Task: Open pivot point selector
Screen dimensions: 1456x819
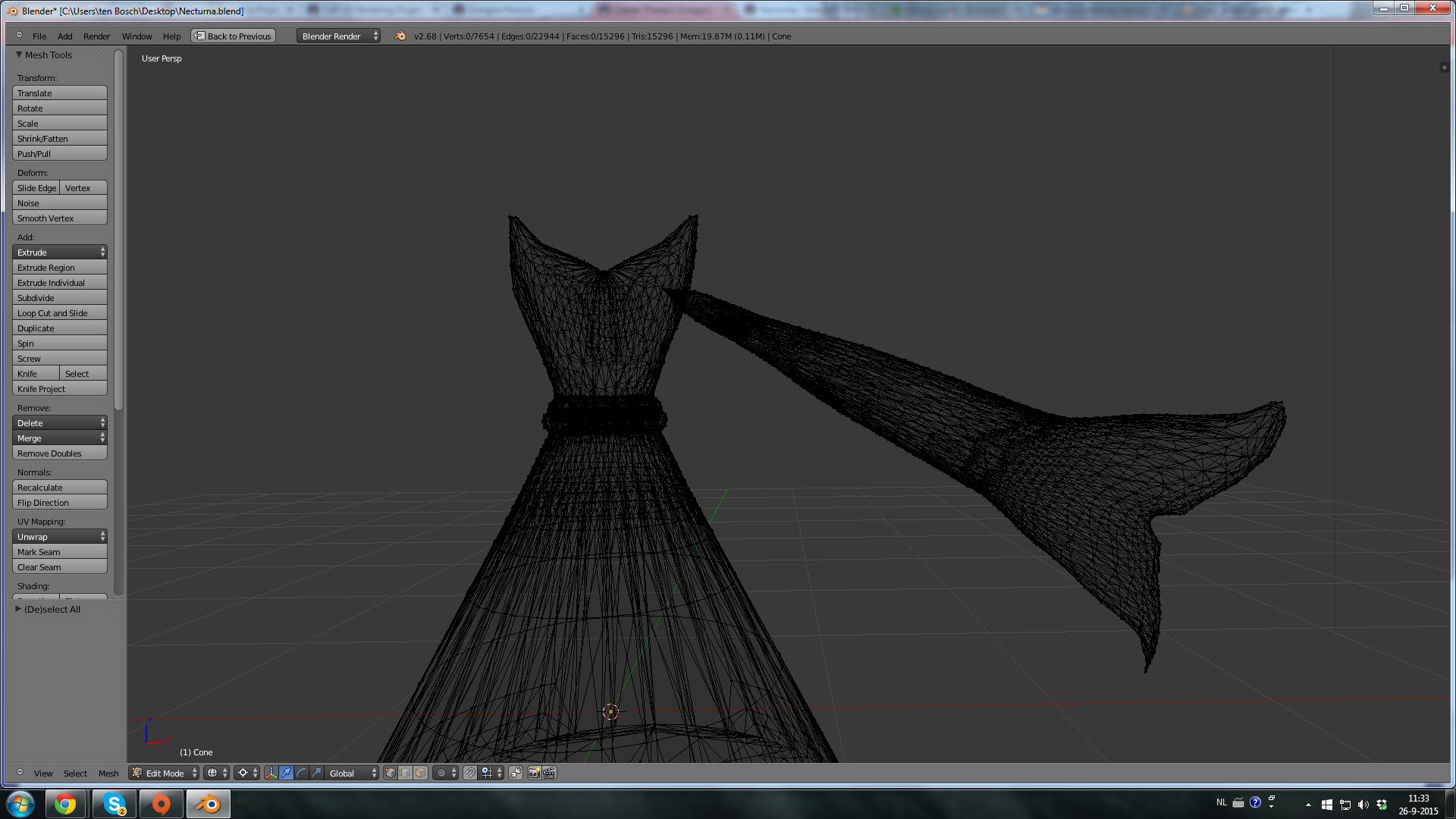Action: [x=247, y=773]
